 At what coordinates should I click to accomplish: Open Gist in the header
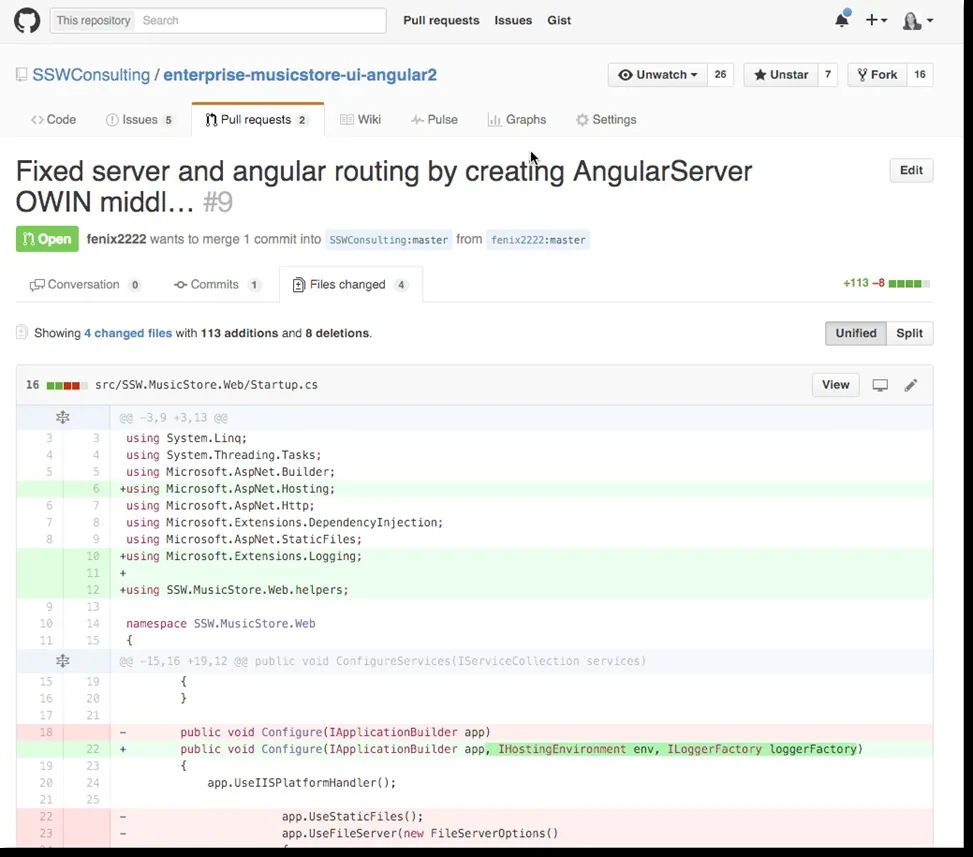tap(559, 20)
